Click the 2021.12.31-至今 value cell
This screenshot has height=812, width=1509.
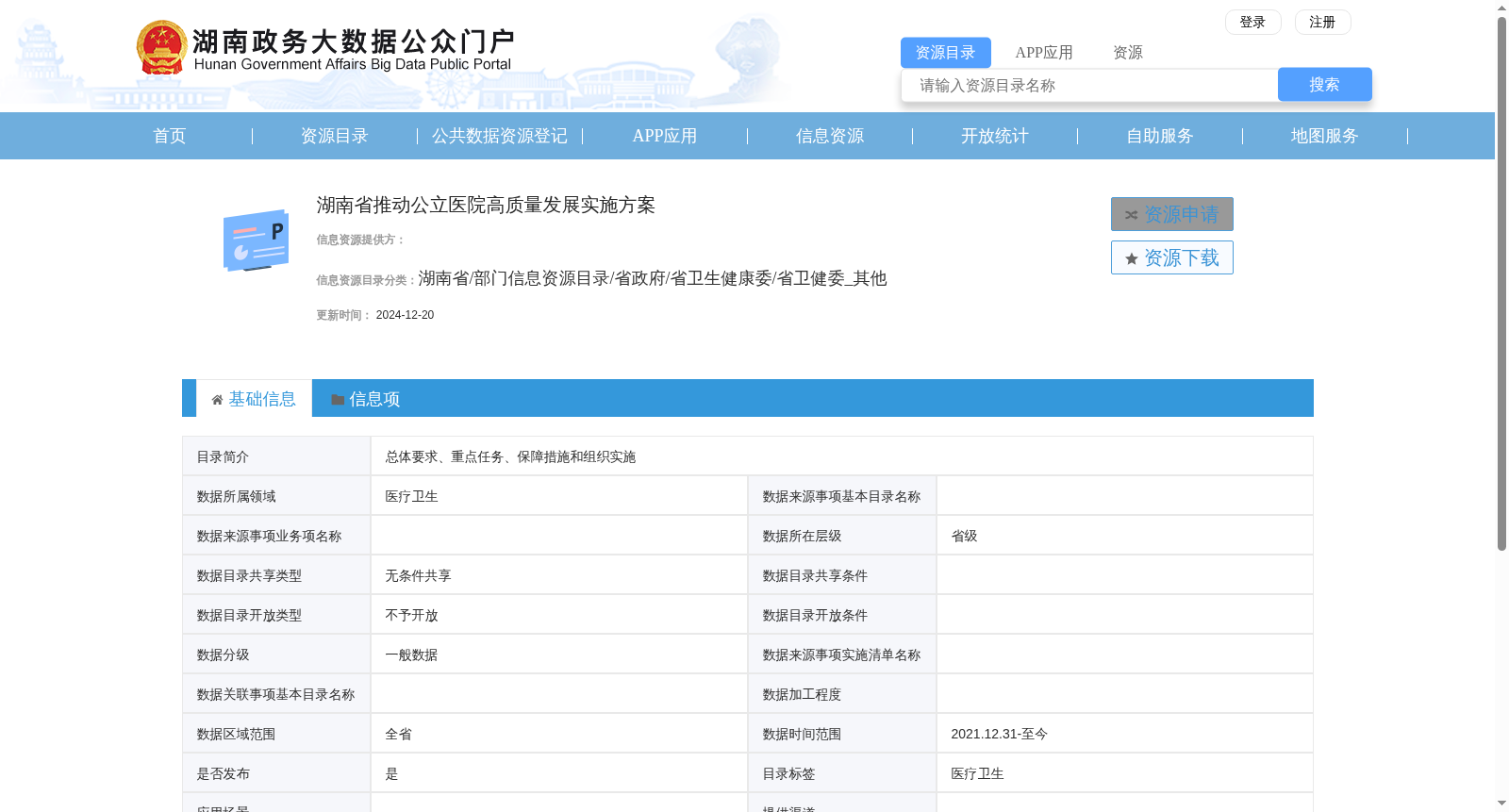point(1124,734)
